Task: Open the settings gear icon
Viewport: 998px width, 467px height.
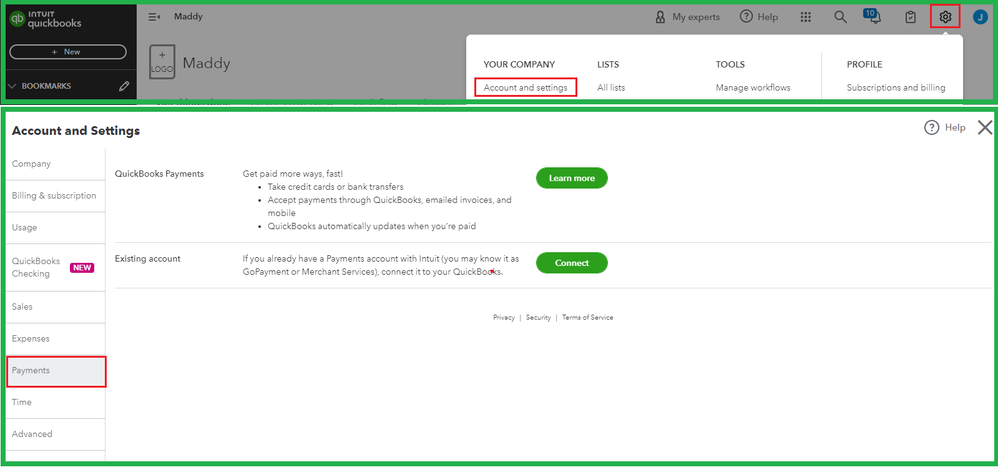Action: pyautogui.click(x=945, y=17)
